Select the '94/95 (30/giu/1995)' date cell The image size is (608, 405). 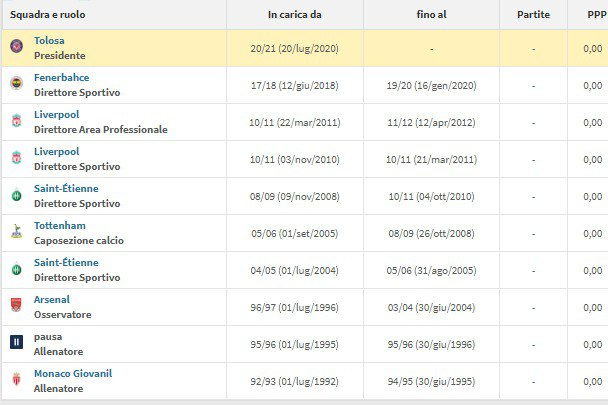[431, 382]
